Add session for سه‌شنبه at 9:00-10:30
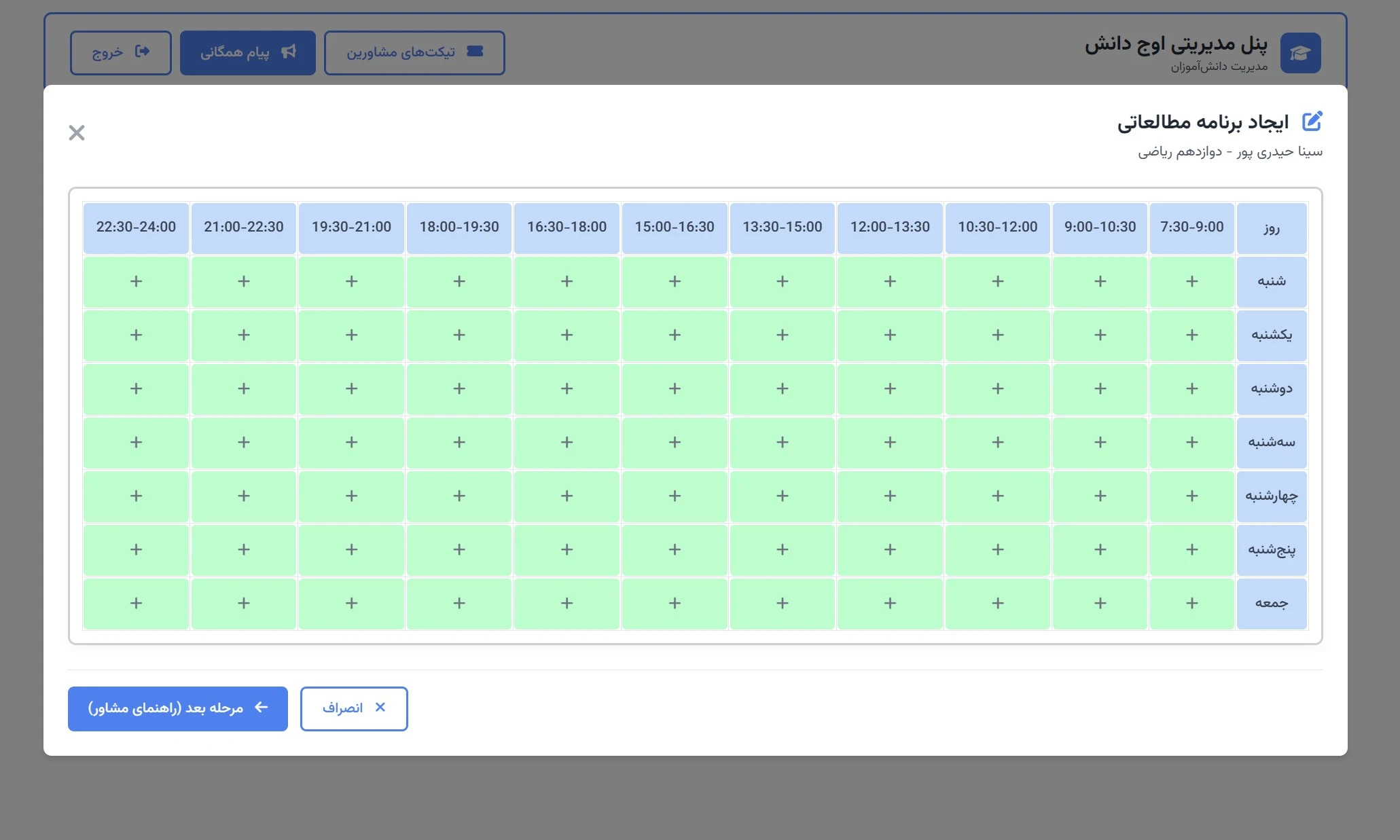This screenshot has width=1400, height=840. (1100, 442)
